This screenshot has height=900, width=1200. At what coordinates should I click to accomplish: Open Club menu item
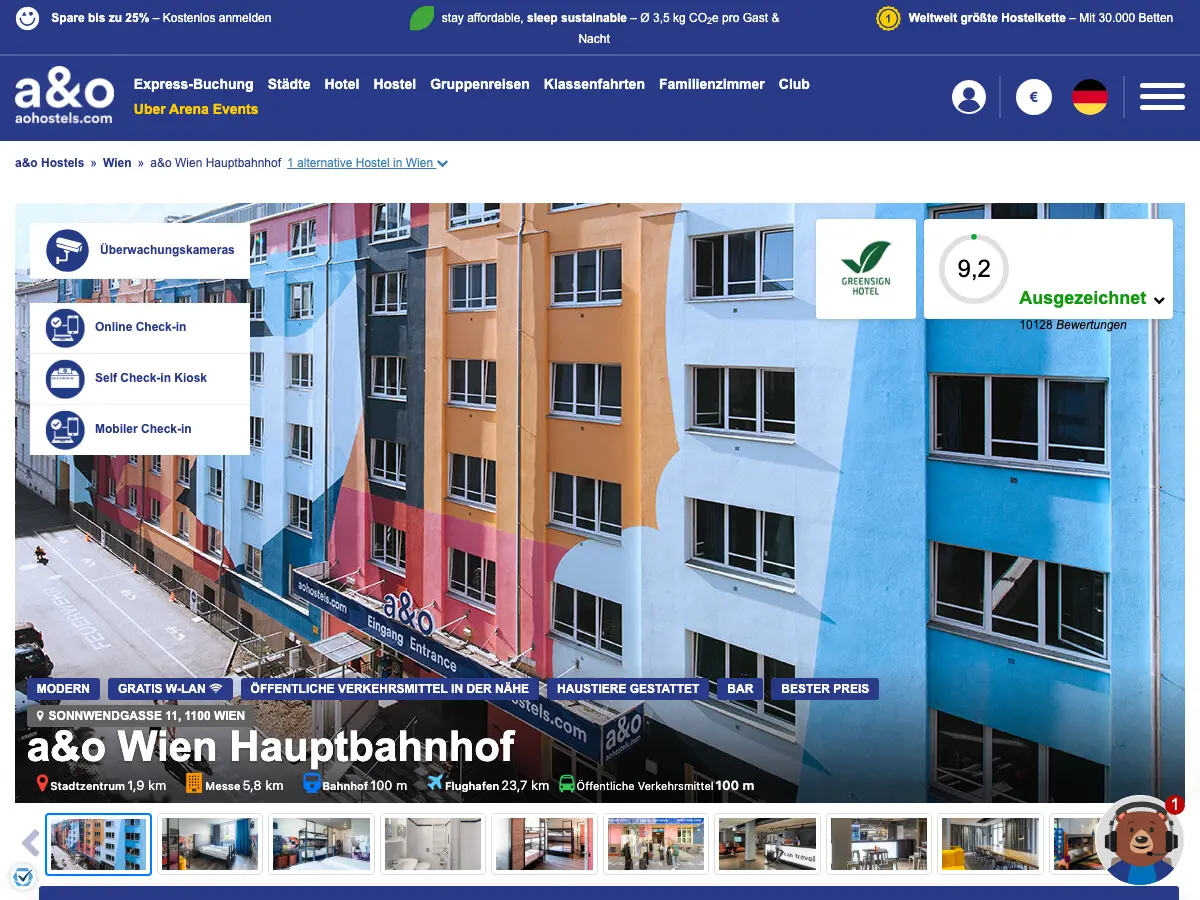tap(794, 84)
